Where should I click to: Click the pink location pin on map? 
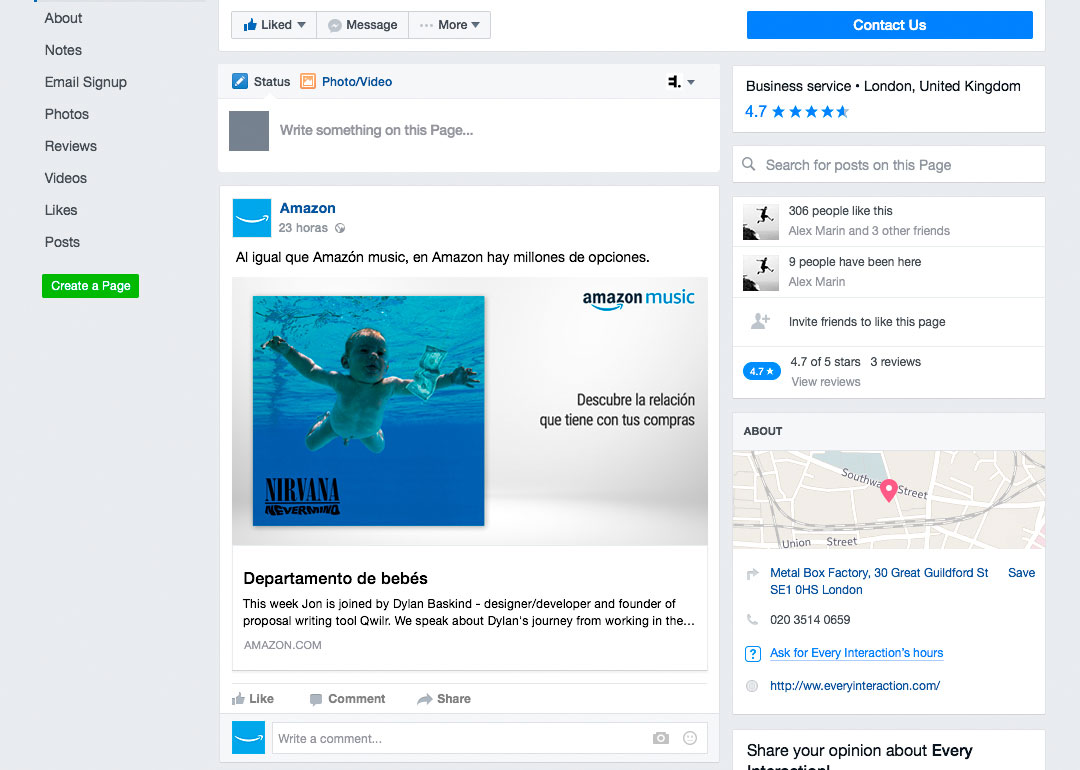click(889, 490)
